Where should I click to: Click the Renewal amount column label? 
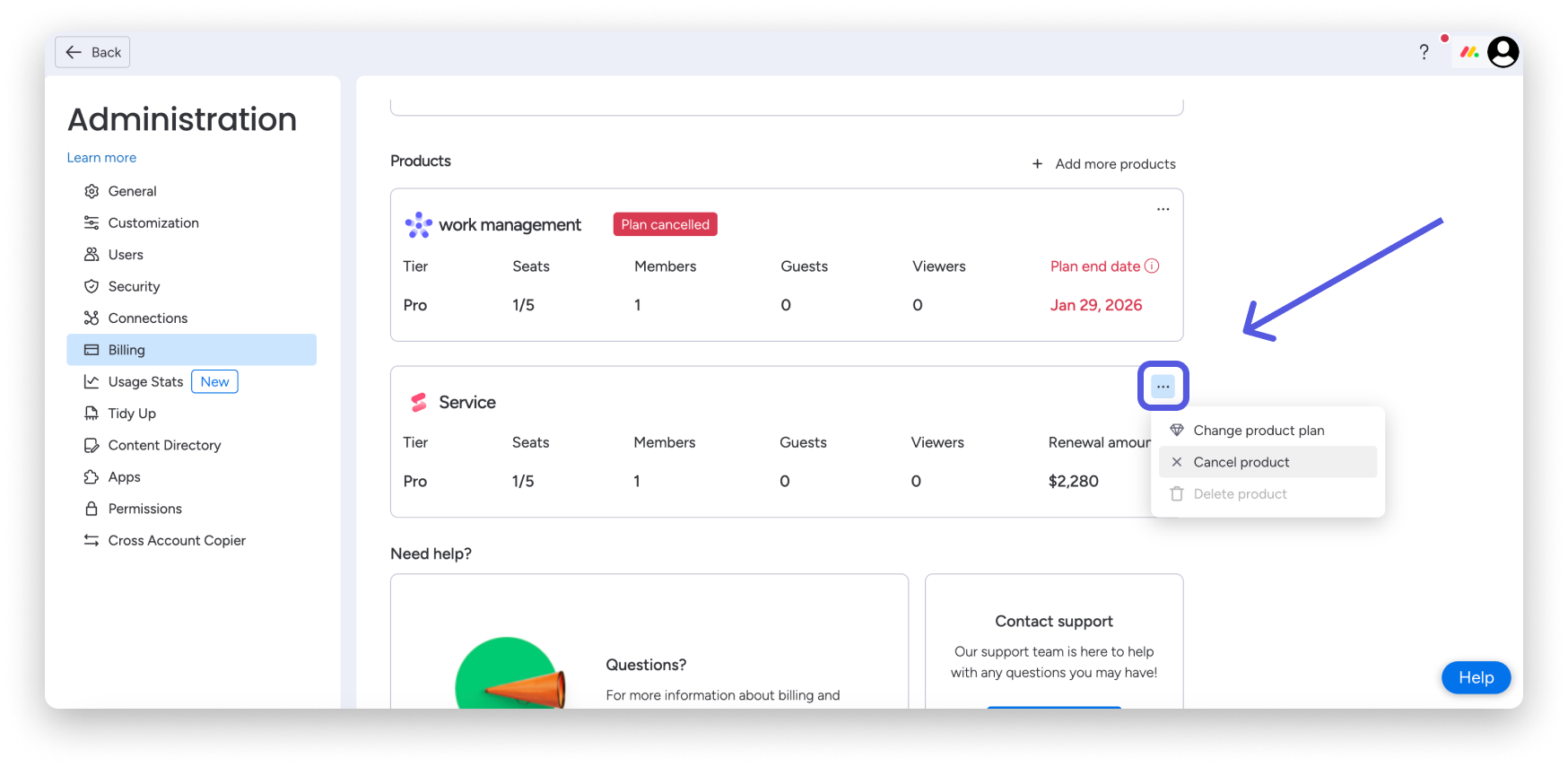(1100, 442)
